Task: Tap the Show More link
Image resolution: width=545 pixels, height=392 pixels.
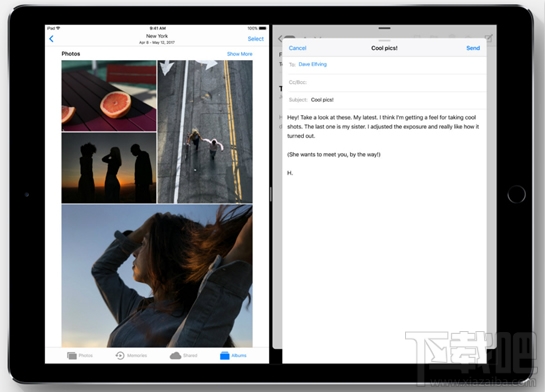Action: point(239,54)
